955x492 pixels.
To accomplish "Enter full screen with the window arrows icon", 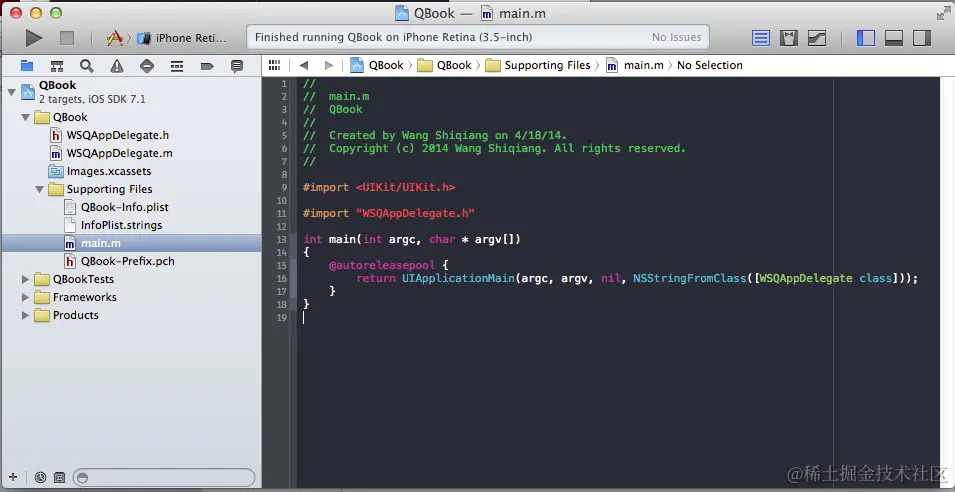I will pos(943,13).
